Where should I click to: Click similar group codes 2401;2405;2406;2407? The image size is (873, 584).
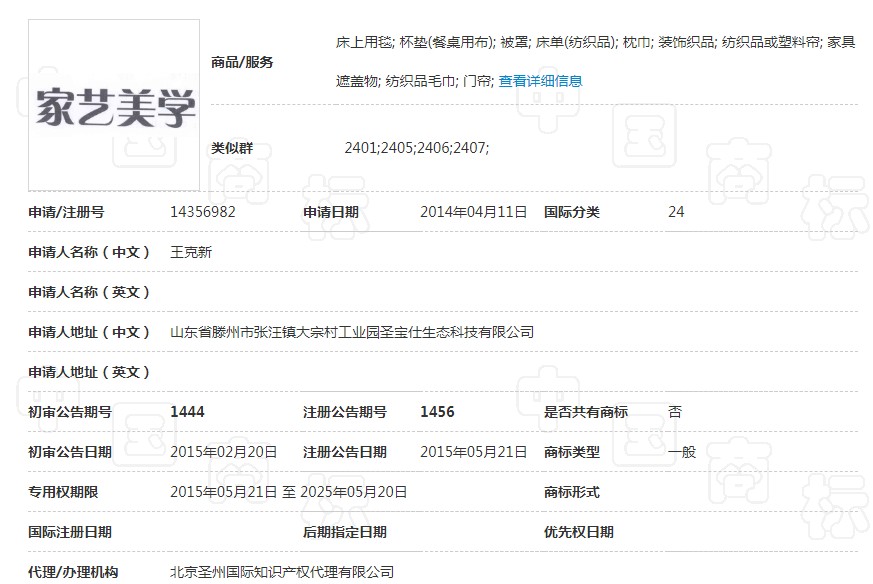coord(416,148)
